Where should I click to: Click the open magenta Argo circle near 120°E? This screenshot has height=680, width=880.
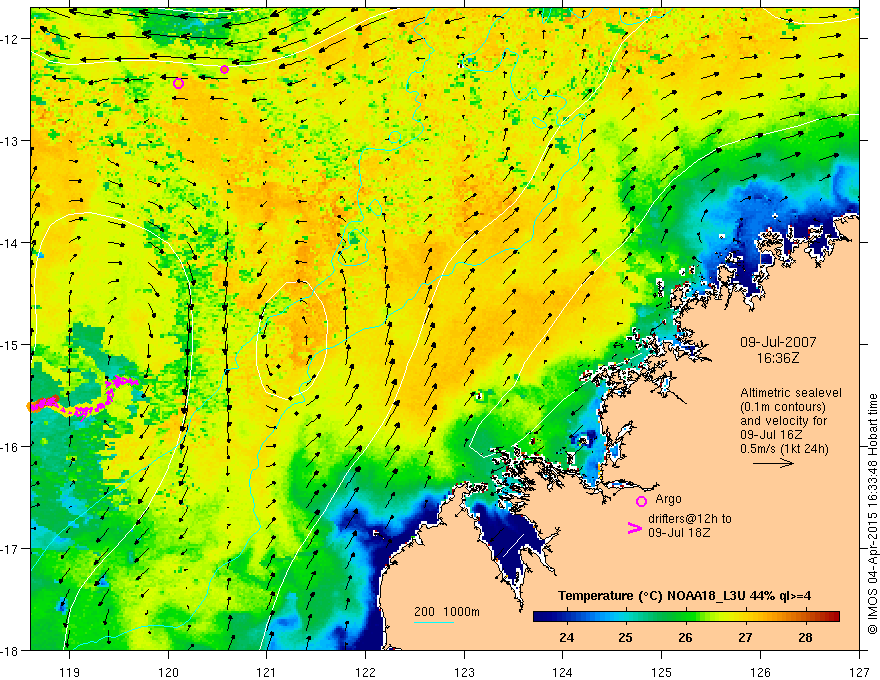pos(178,84)
